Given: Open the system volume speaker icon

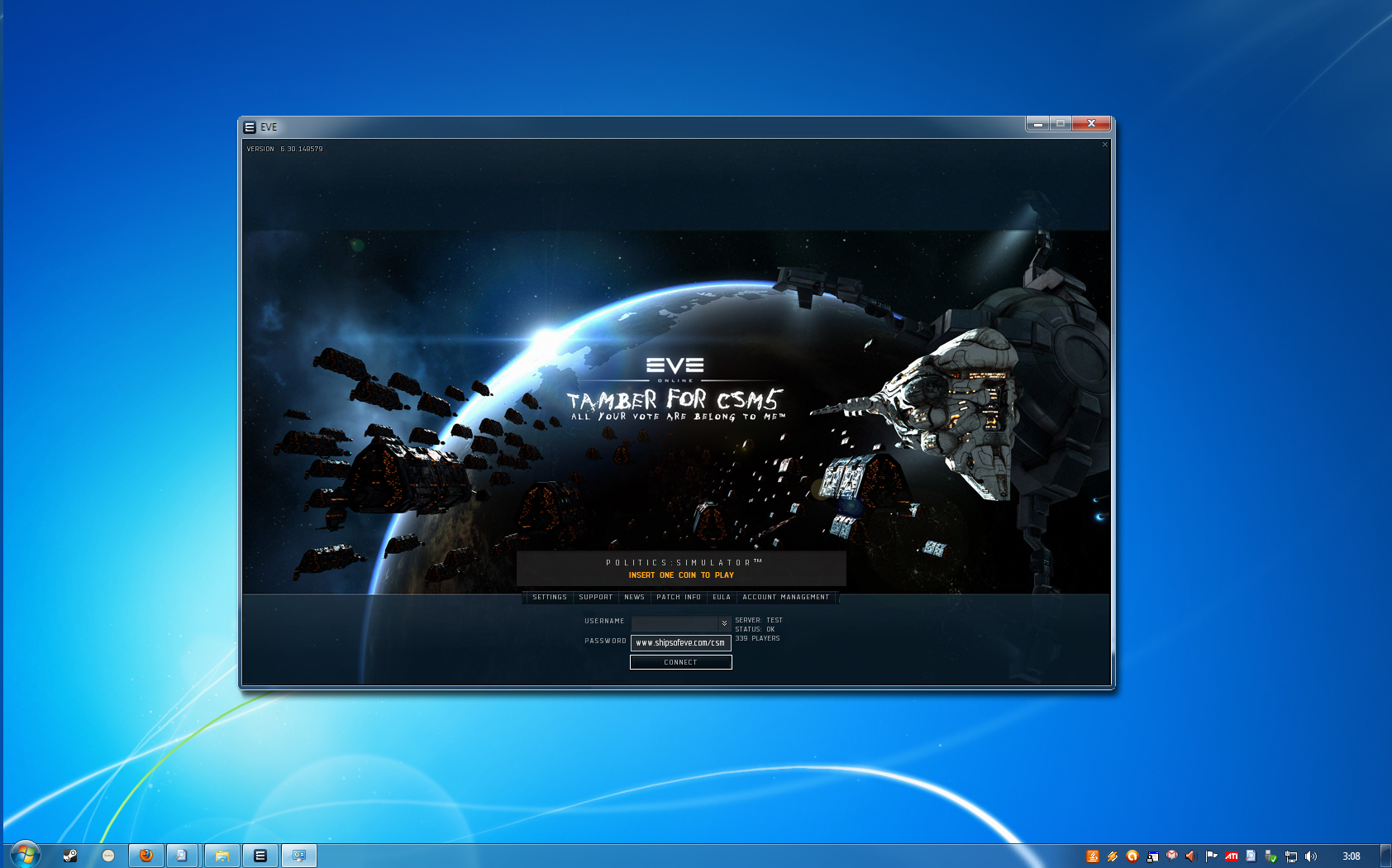Looking at the screenshot, I should [x=1311, y=856].
